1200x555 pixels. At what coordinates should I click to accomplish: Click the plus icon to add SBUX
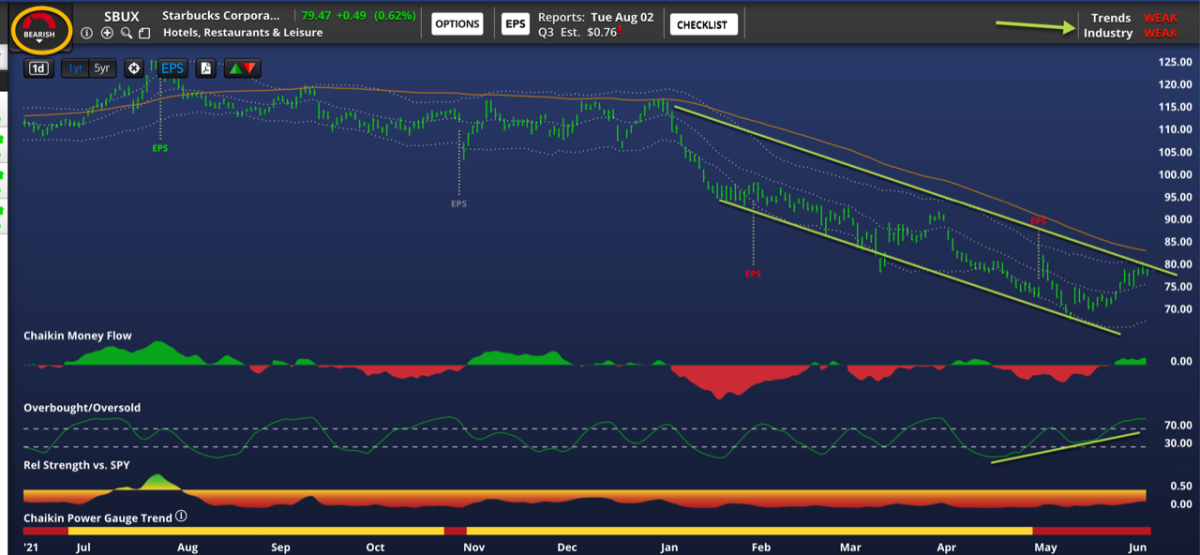tap(106, 33)
